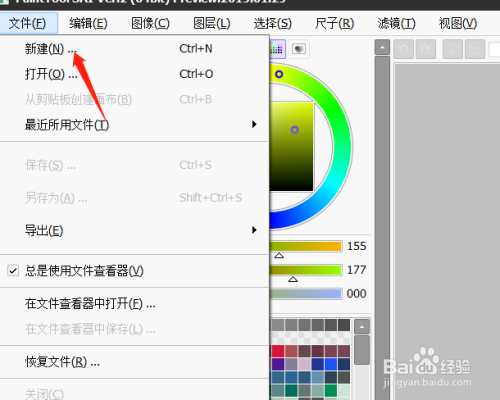Open the 编辑(E) menu
500x400 pixels.
pyautogui.click(x=88, y=23)
